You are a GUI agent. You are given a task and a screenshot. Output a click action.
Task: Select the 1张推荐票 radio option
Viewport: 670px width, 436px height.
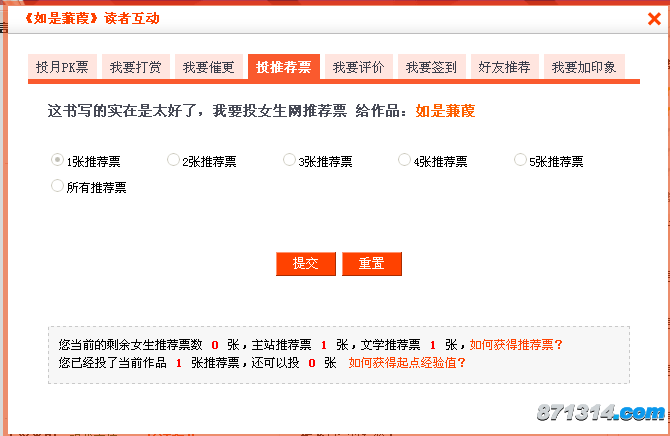(x=57, y=160)
